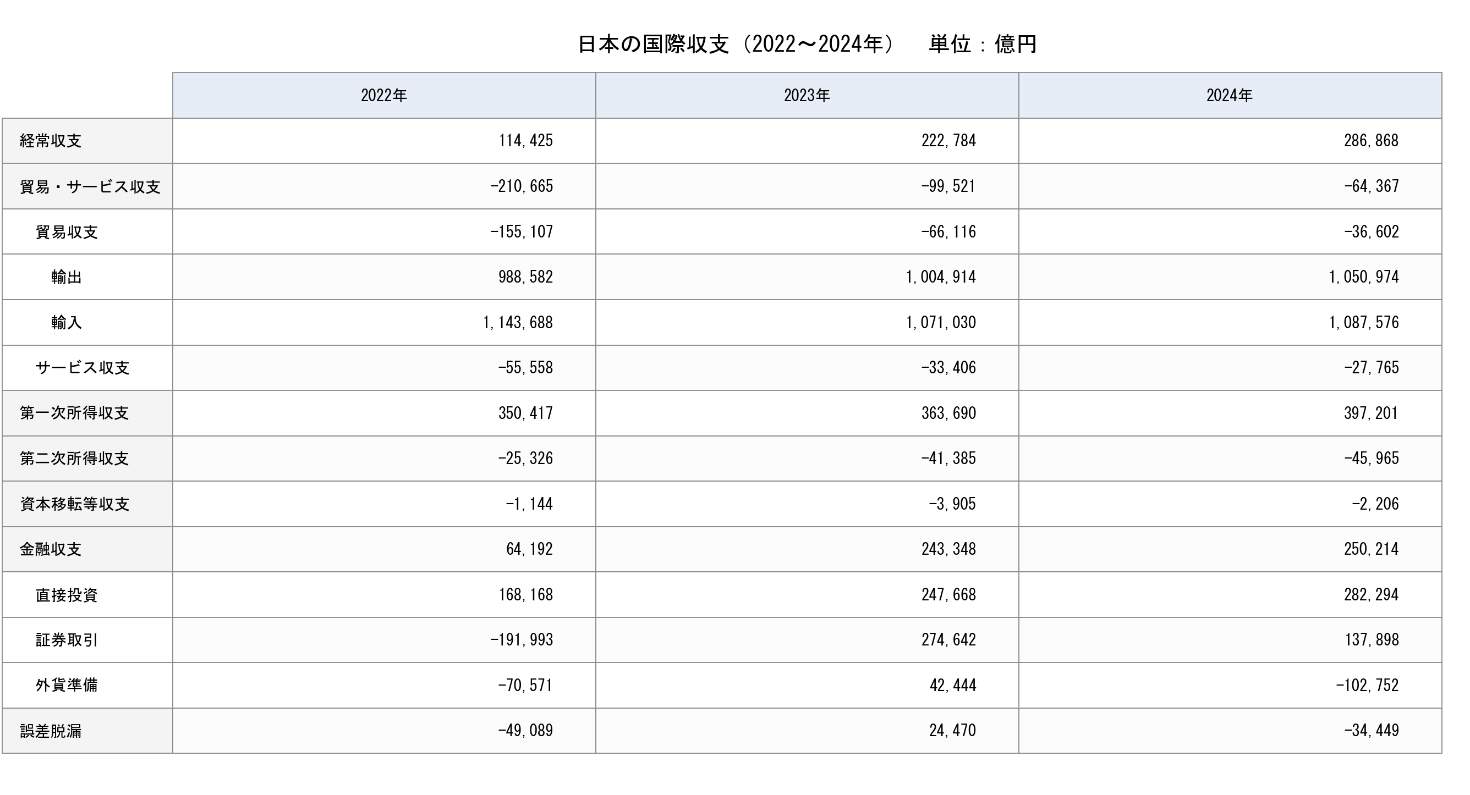Click the 金融収支 row label

[x=51, y=550]
